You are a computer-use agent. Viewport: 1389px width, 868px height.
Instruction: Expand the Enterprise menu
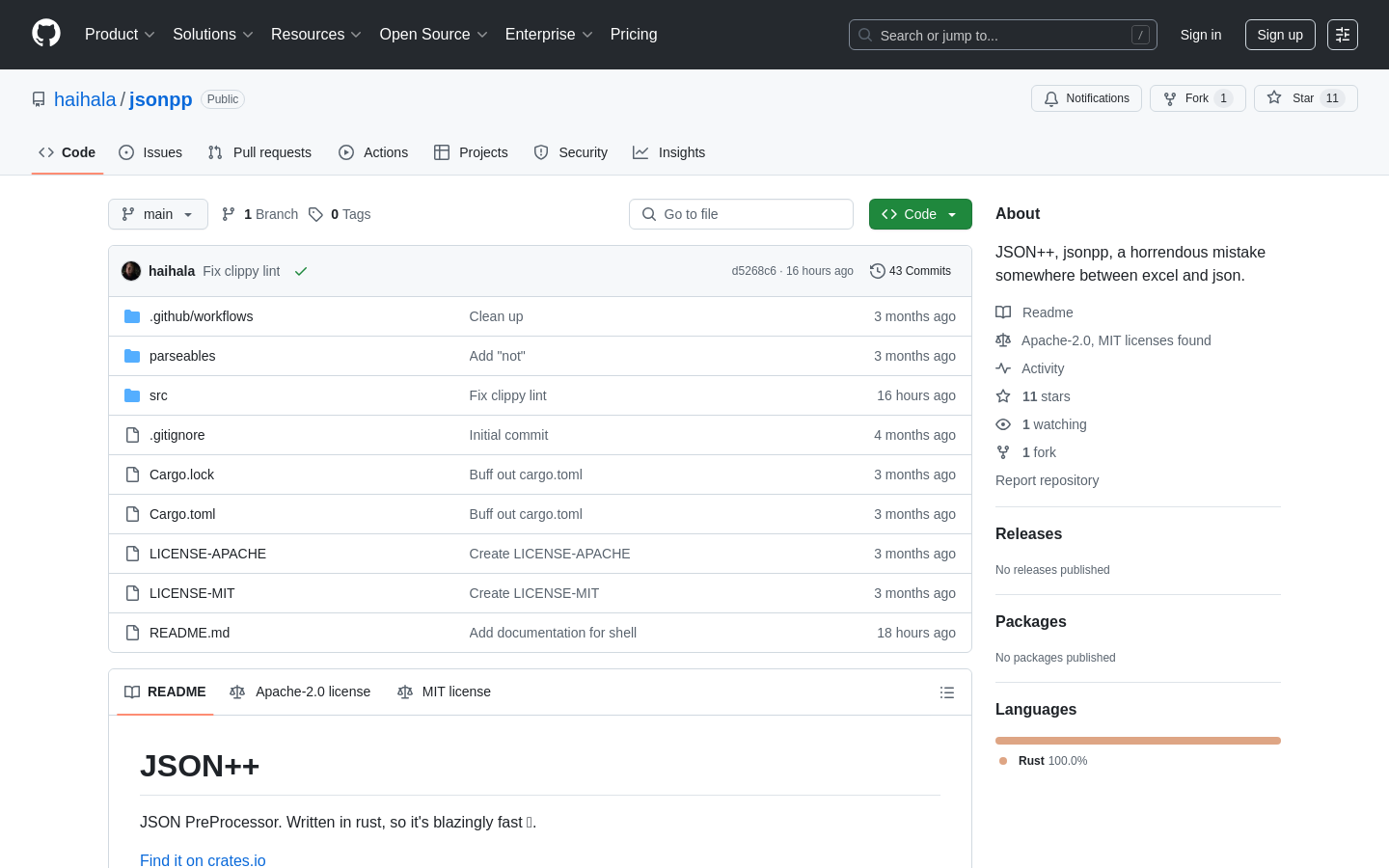tap(549, 35)
